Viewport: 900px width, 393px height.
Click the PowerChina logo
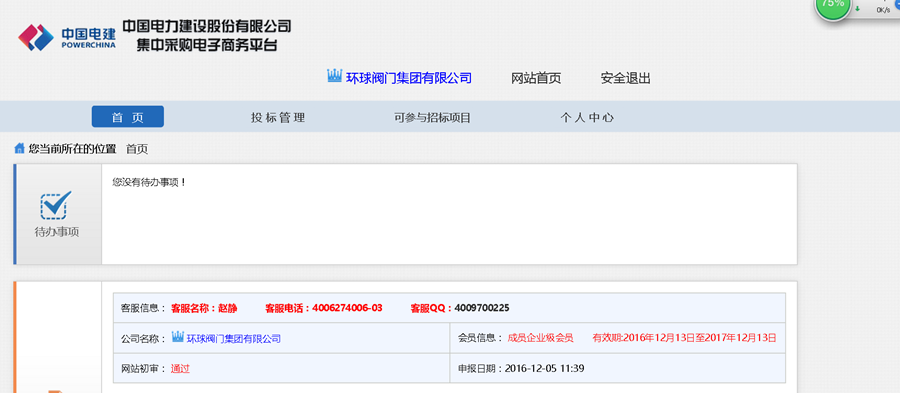pyautogui.click(x=67, y=37)
